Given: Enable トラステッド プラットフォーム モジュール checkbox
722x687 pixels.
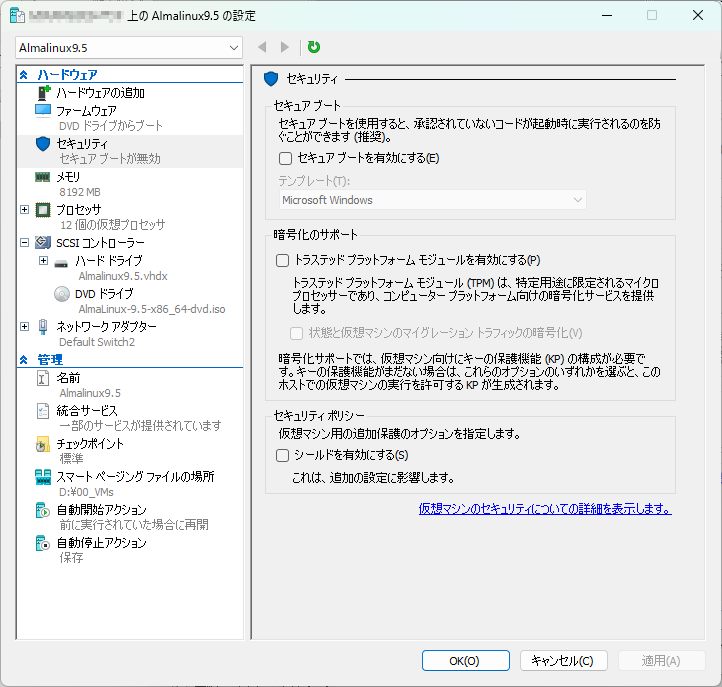Looking at the screenshot, I should coord(282,260).
